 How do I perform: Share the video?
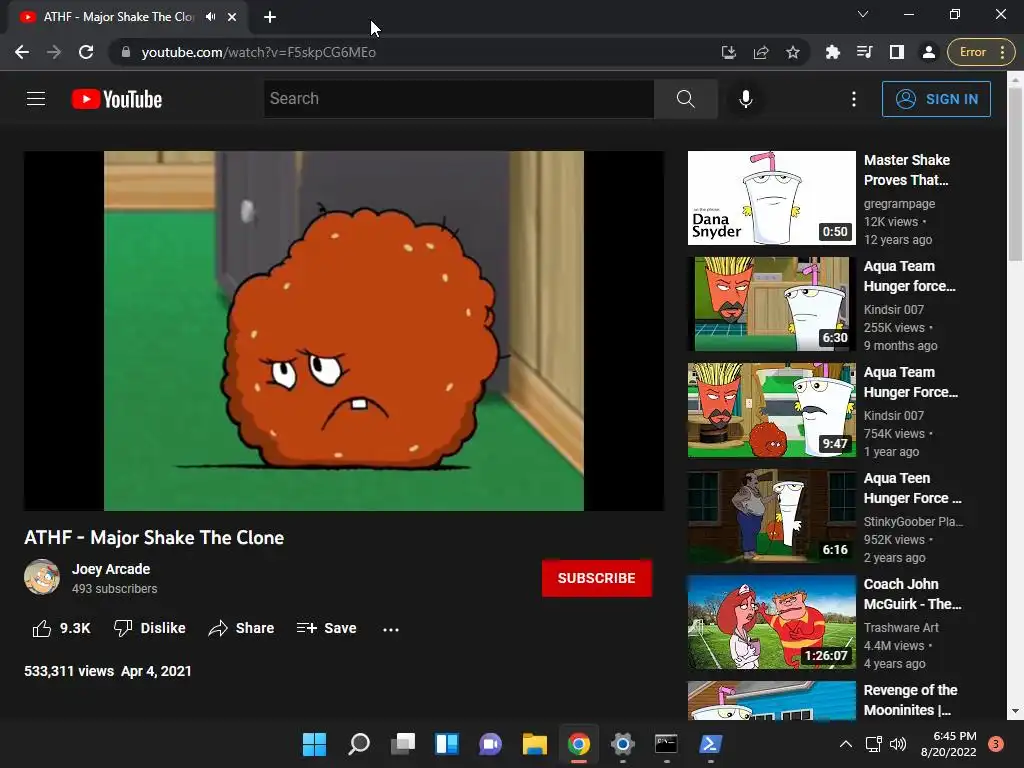click(241, 628)
